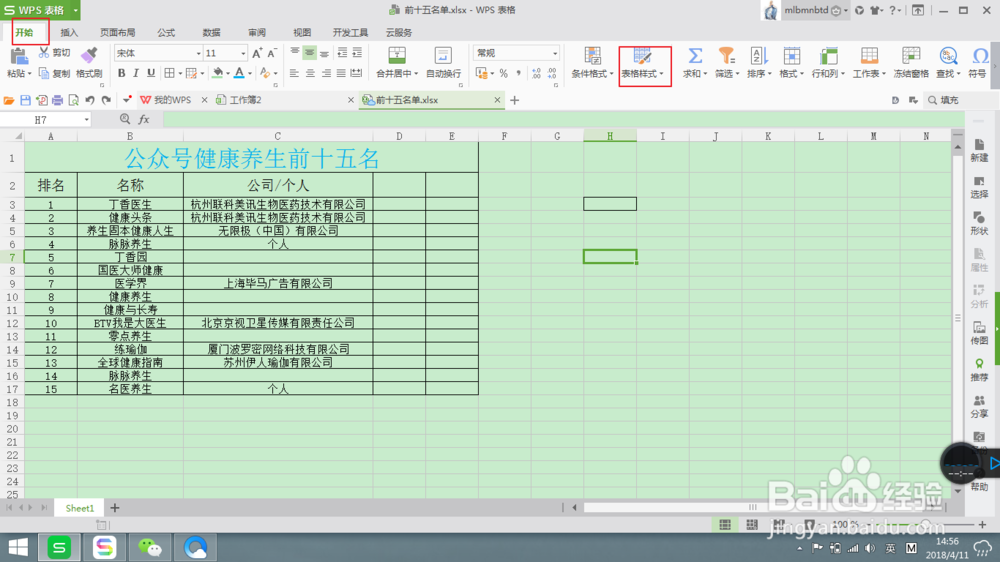
Task: Click the Merge and Center (合并居中) icon
Action: (x=397, y=55)
